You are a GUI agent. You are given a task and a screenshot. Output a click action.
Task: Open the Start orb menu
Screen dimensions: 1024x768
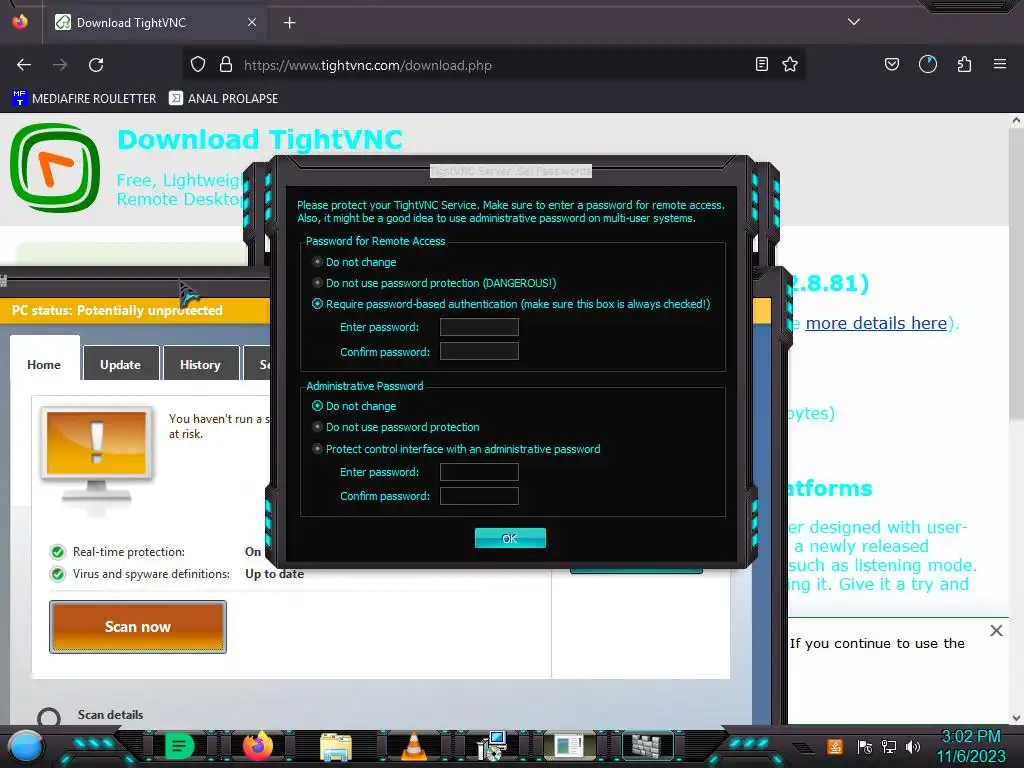click(25, 746)
